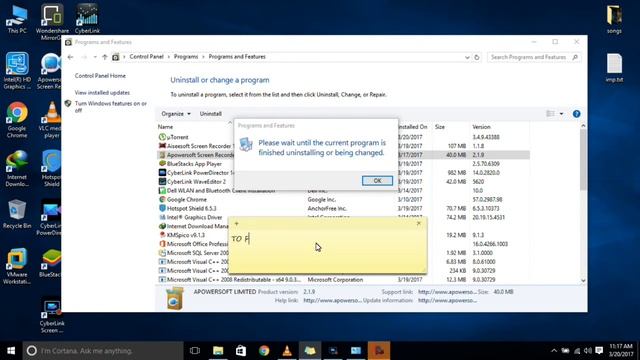Click Programs and Features breadcrumb segment
The width and height of the screenshot is (640, 360).
[237, 57]
